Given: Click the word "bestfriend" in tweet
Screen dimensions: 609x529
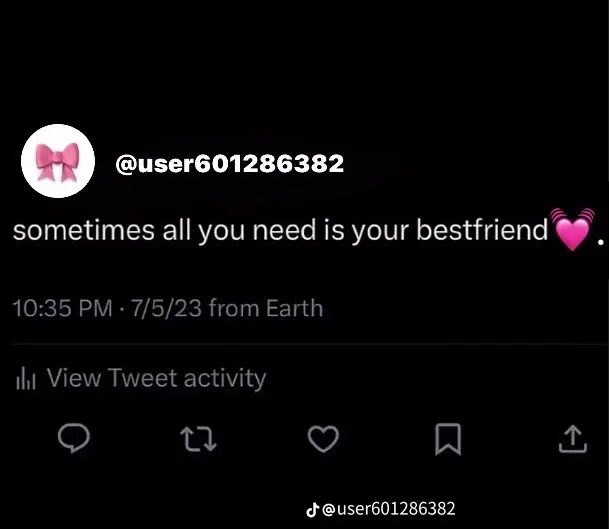Looking at the screenshot, I should (x=482, y=230).
